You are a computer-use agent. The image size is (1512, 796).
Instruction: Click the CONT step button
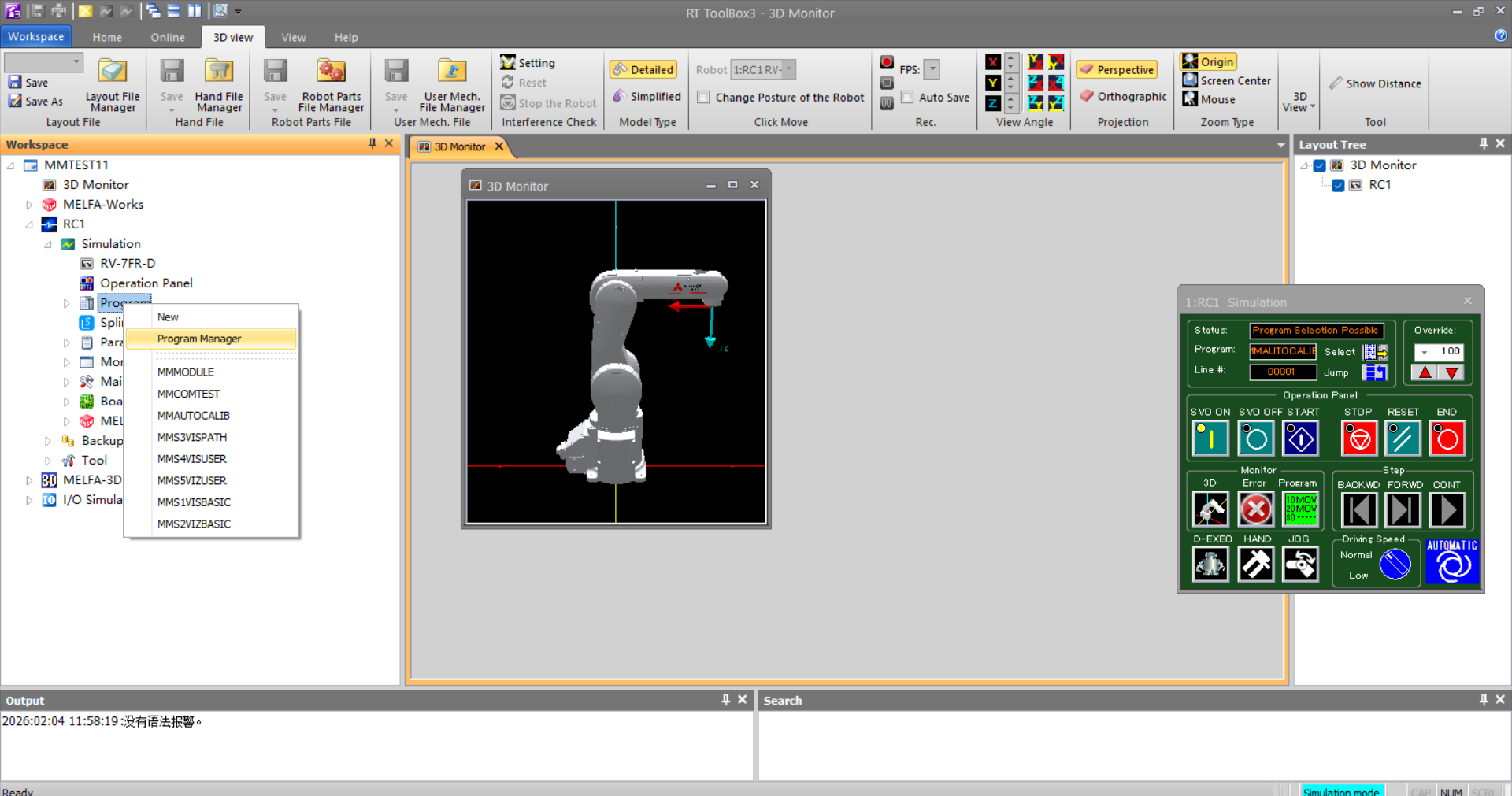tap(1447, 509)
